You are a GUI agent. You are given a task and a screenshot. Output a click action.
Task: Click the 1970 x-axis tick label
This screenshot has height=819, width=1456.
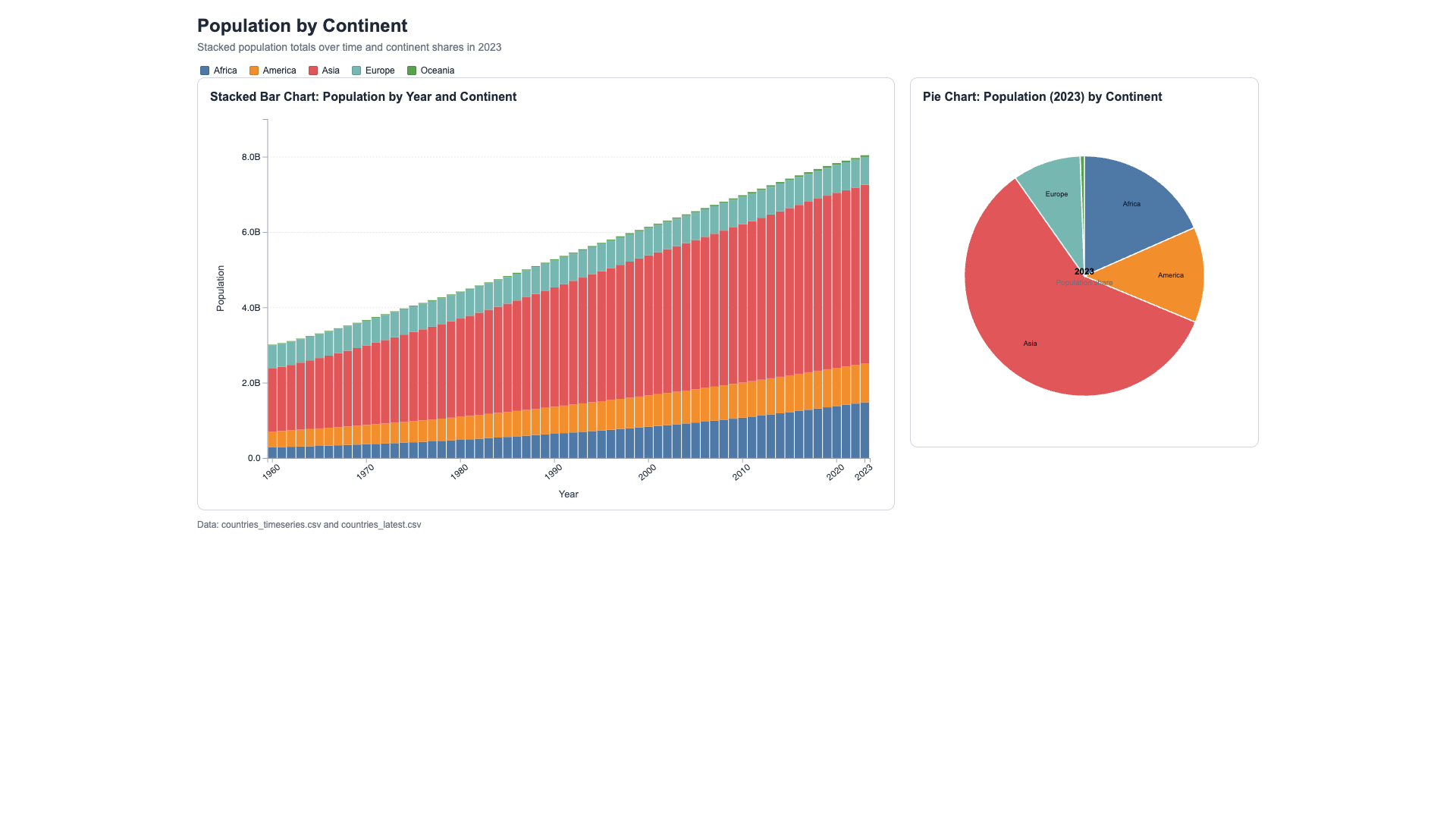(366, 472)
